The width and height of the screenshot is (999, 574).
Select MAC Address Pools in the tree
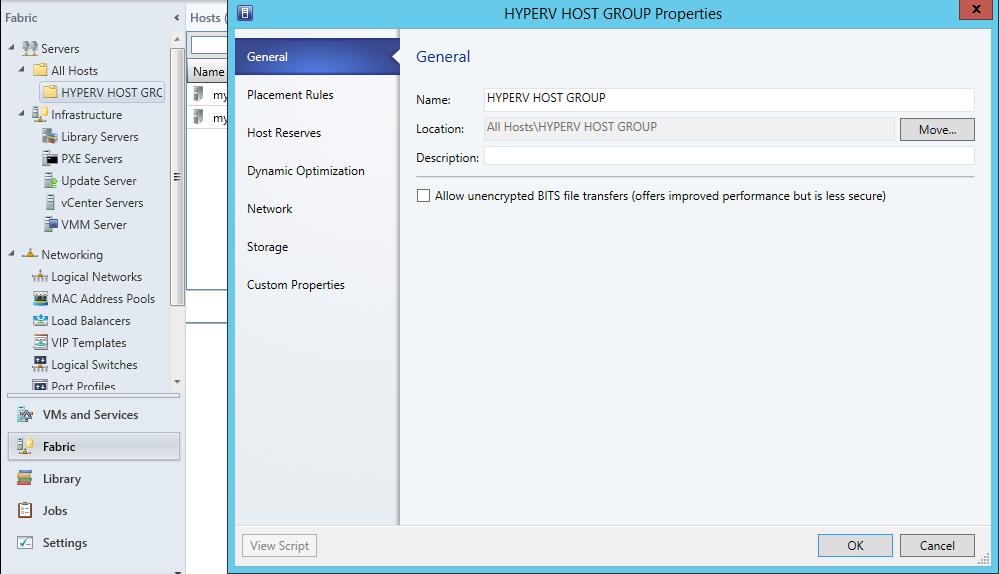click(103, 298)
